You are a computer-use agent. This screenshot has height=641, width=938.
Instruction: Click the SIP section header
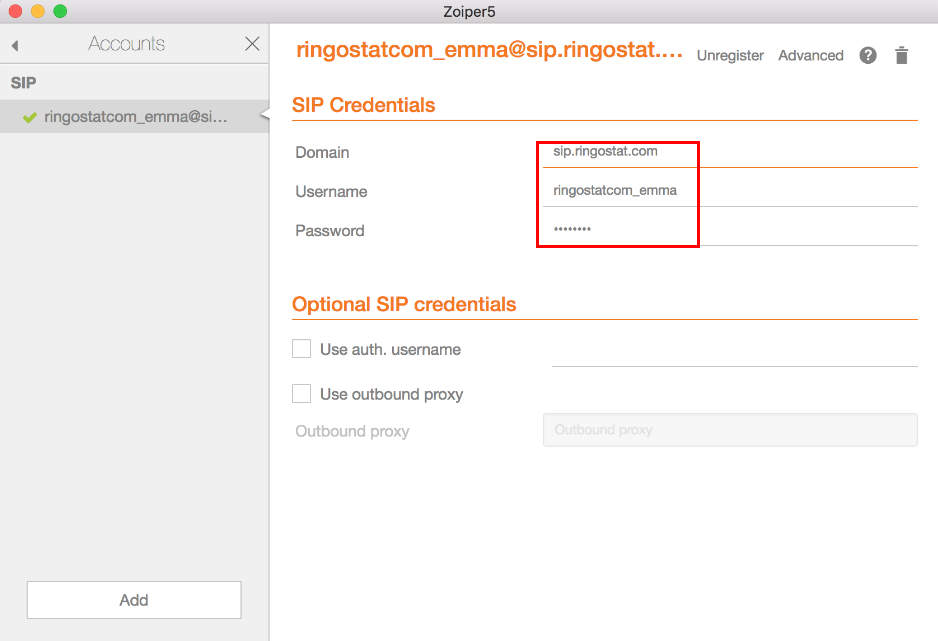click(x=23, y=83)
